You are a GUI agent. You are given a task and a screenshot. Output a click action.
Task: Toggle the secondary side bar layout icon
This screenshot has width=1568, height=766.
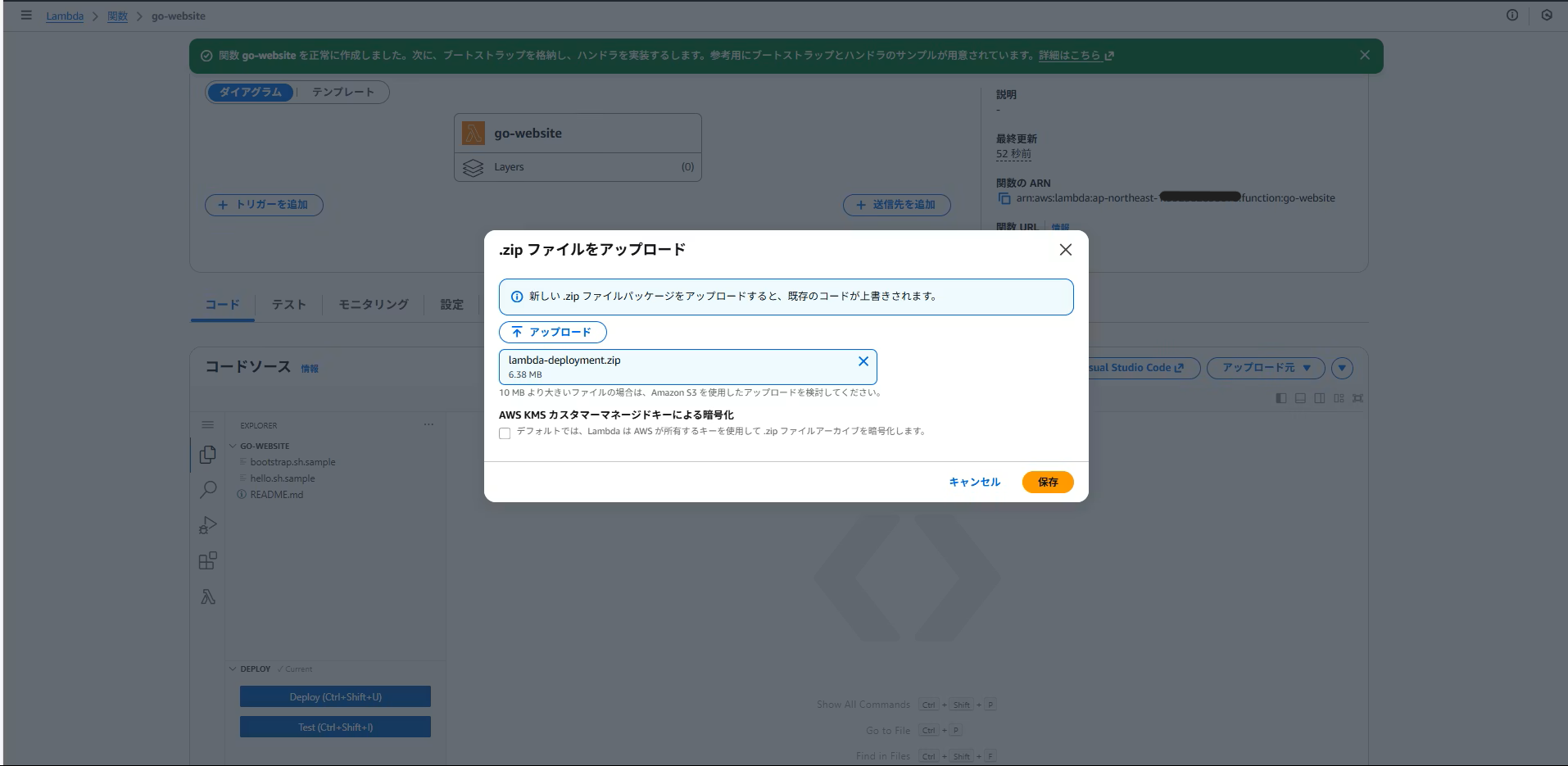[1319, 398]
